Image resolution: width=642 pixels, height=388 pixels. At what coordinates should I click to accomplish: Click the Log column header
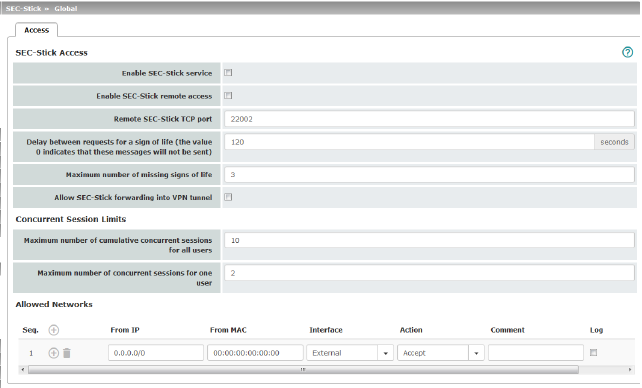coord(596,330)
